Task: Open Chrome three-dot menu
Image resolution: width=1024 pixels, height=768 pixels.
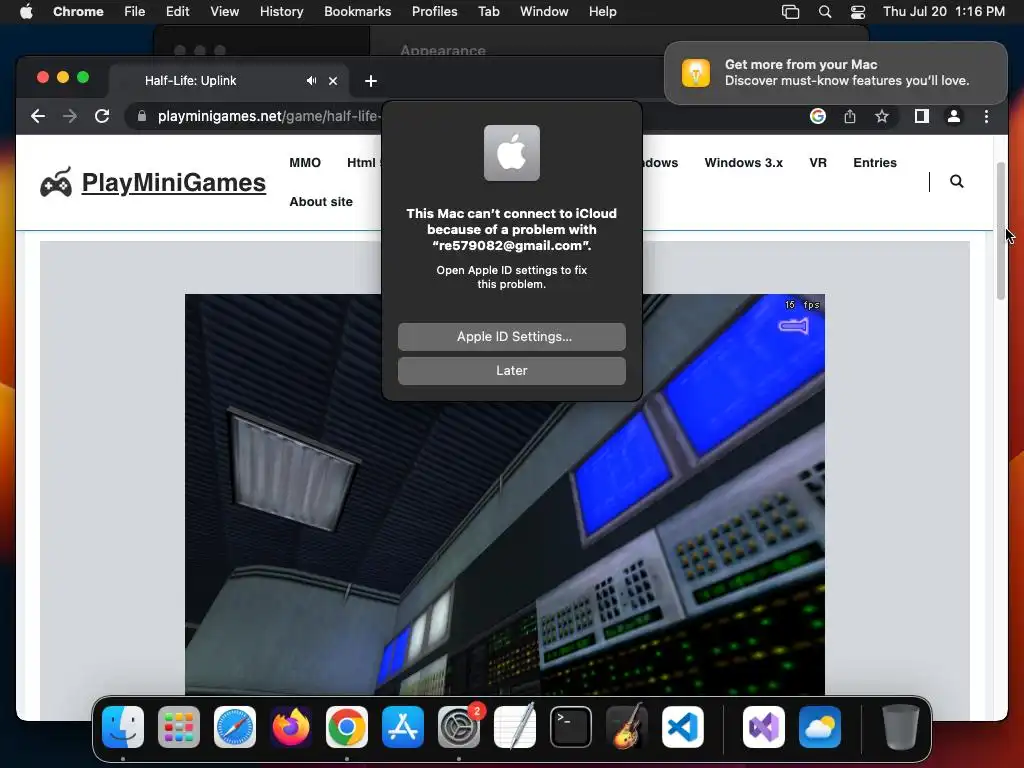Action: (x=986, y=116)
